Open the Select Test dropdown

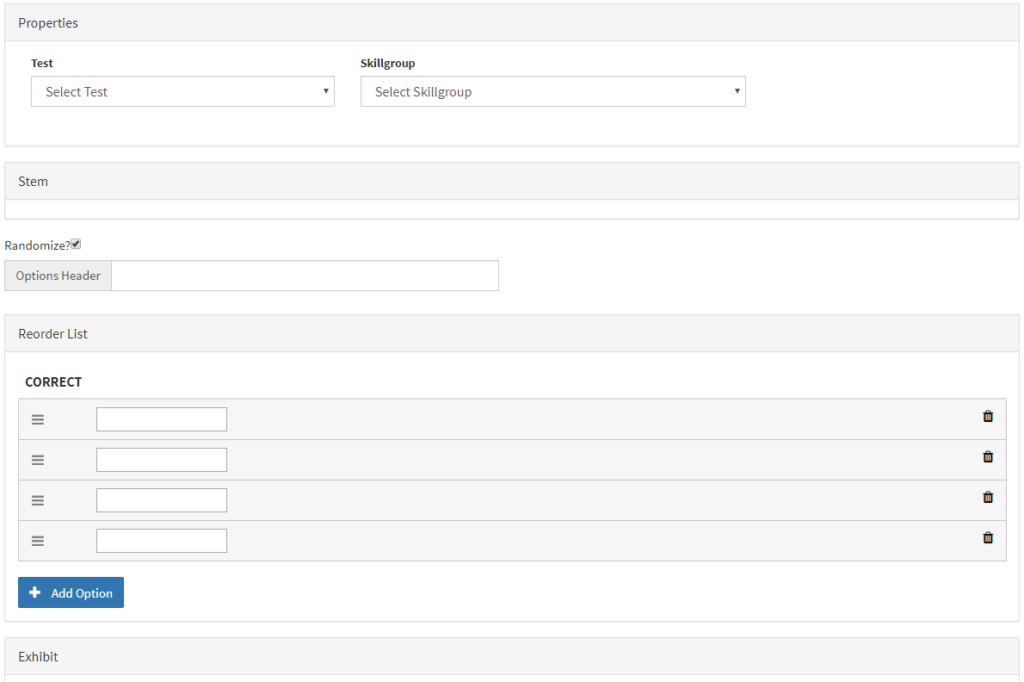click(x=183, y=91)
